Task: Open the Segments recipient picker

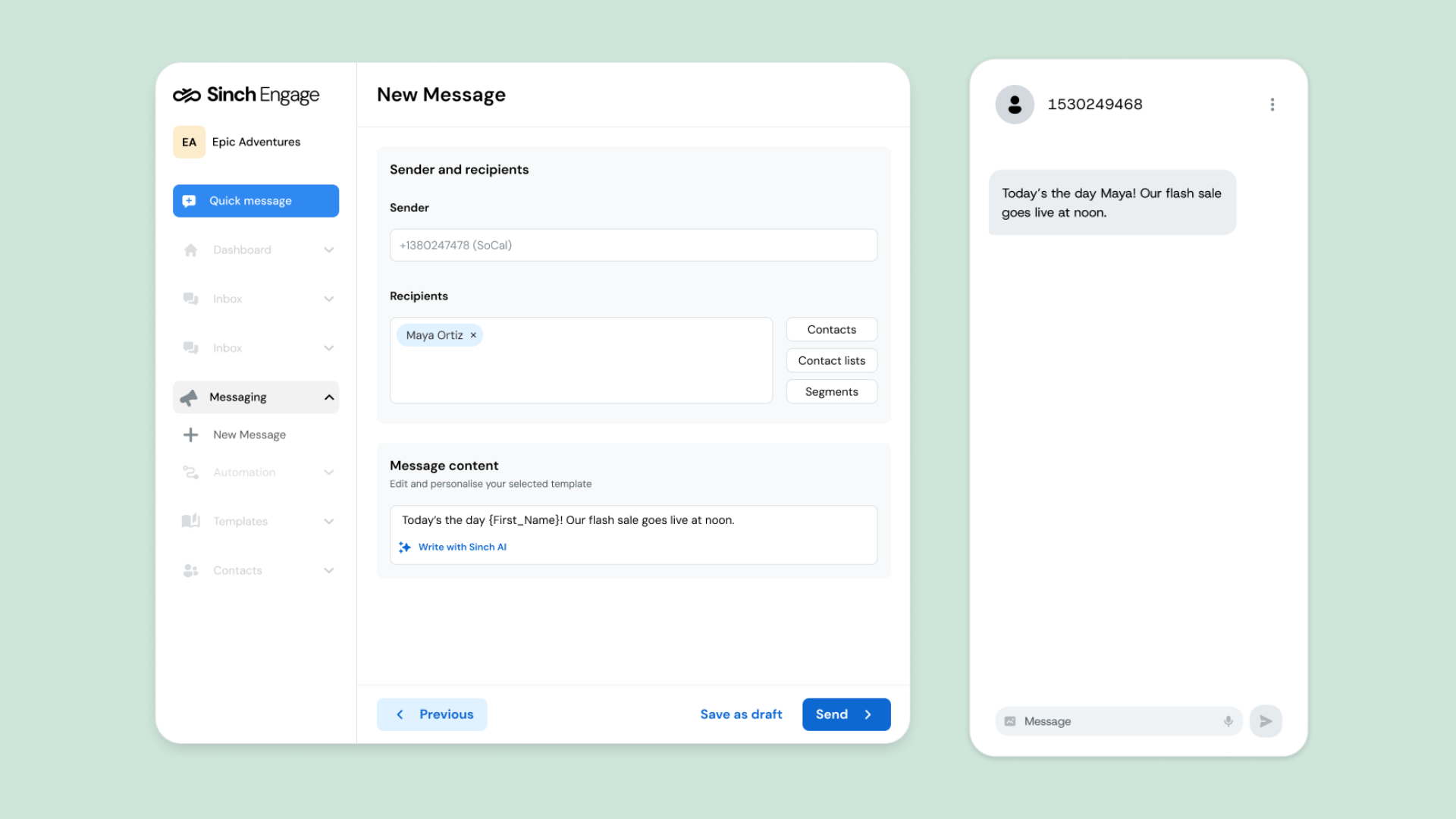Action: point(831,392)
